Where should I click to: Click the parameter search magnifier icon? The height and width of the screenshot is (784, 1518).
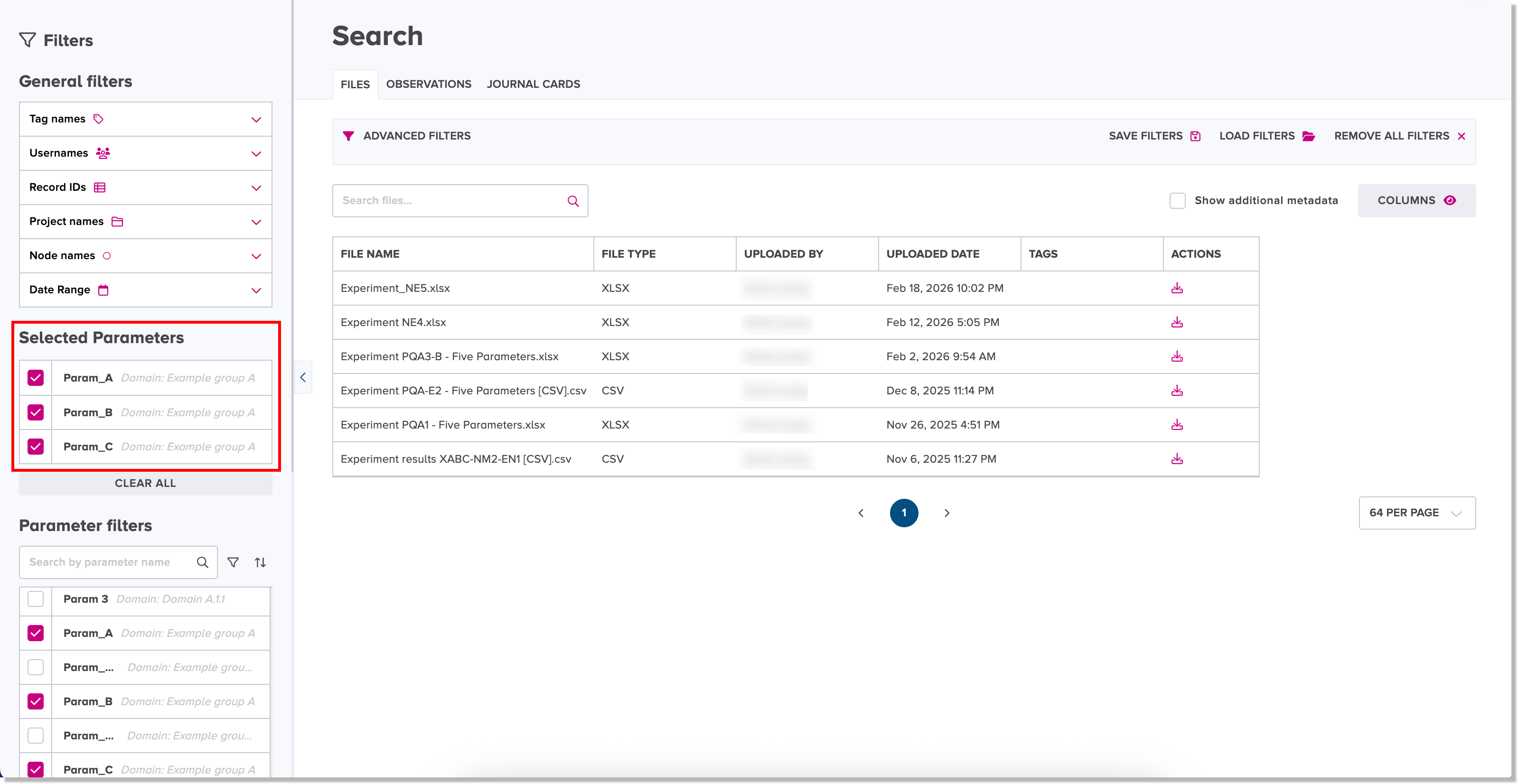click(x=202, y=562)
